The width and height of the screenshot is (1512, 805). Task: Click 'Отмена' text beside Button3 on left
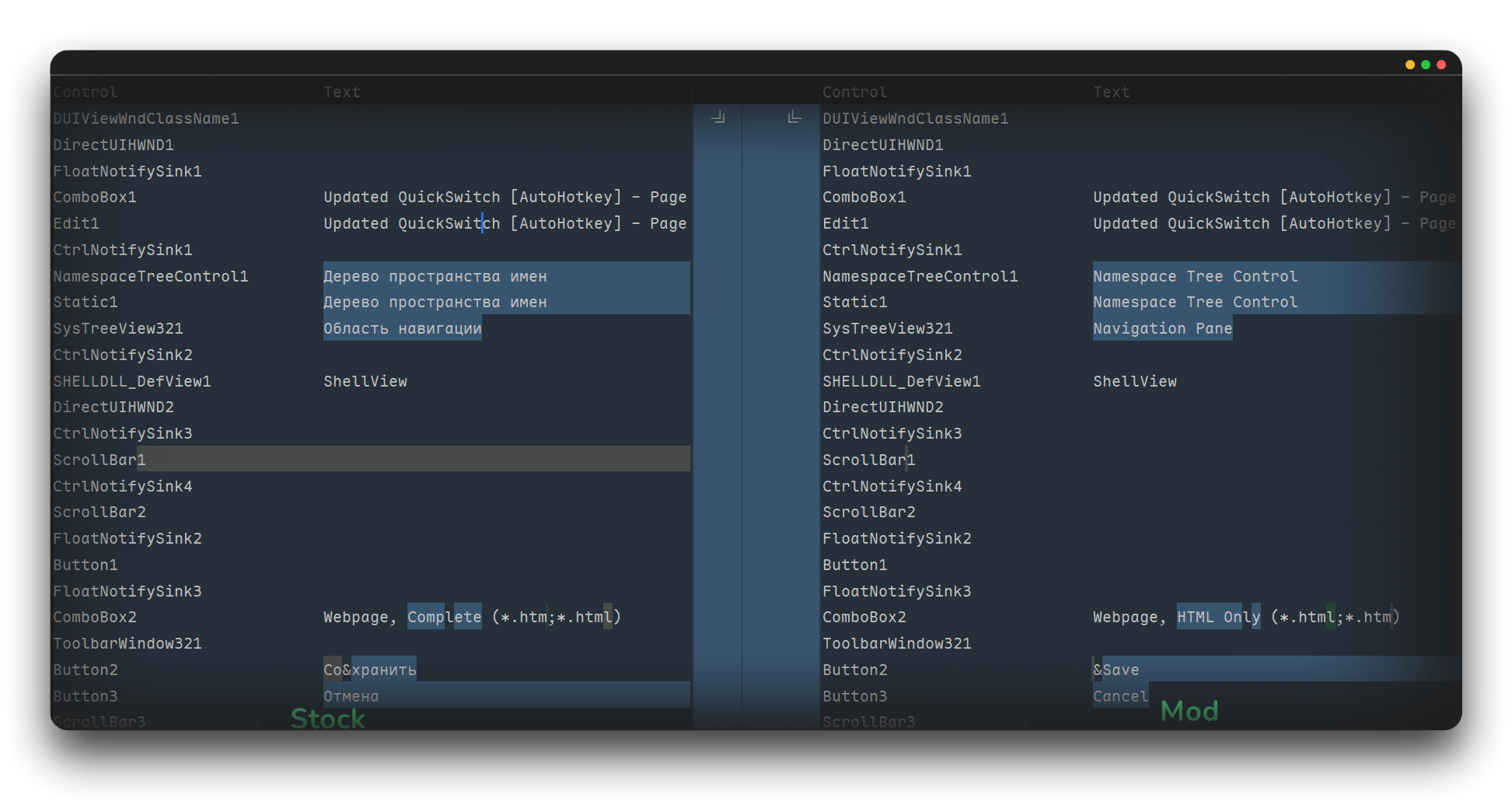coord(351,696)
